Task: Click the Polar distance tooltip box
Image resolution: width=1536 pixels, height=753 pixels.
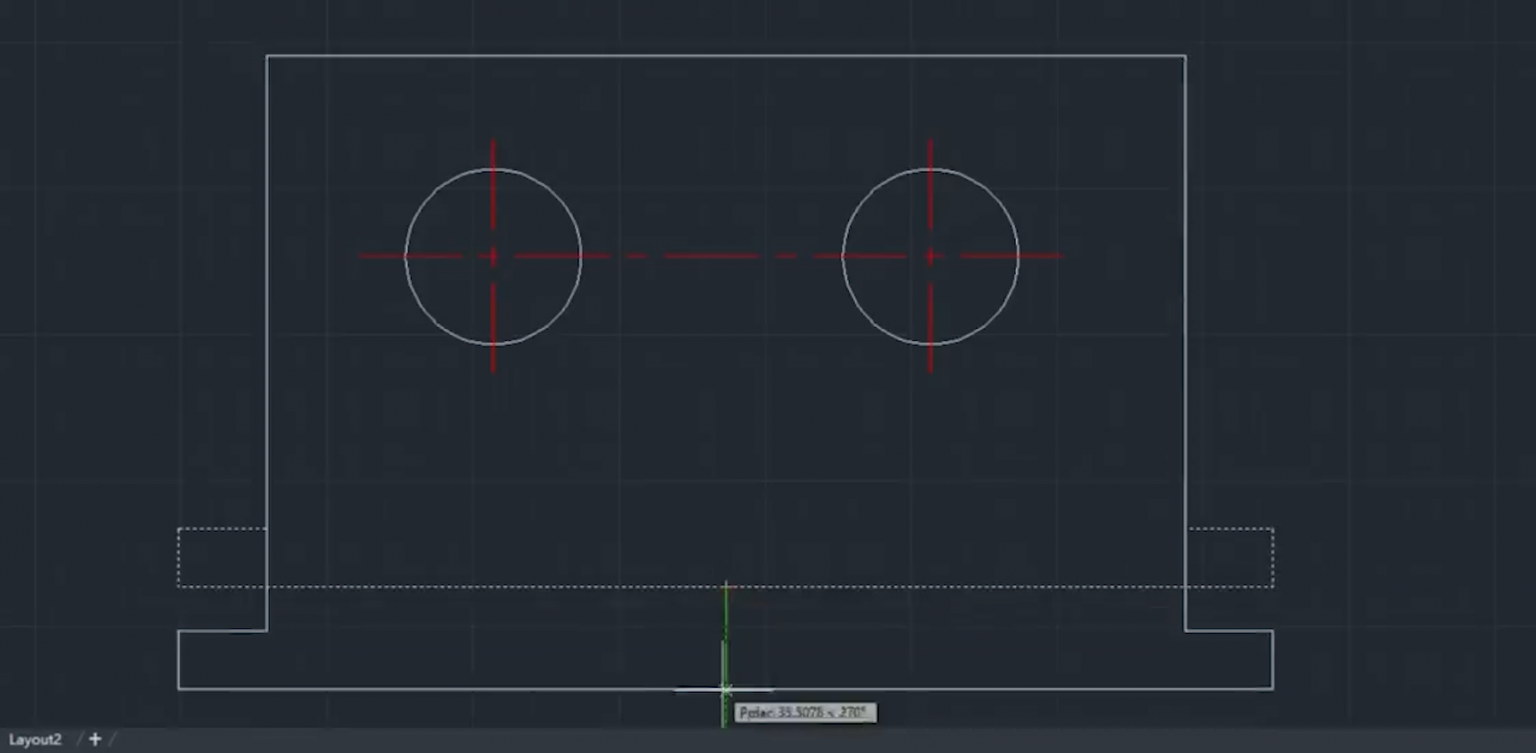Action: pos(805,712)
